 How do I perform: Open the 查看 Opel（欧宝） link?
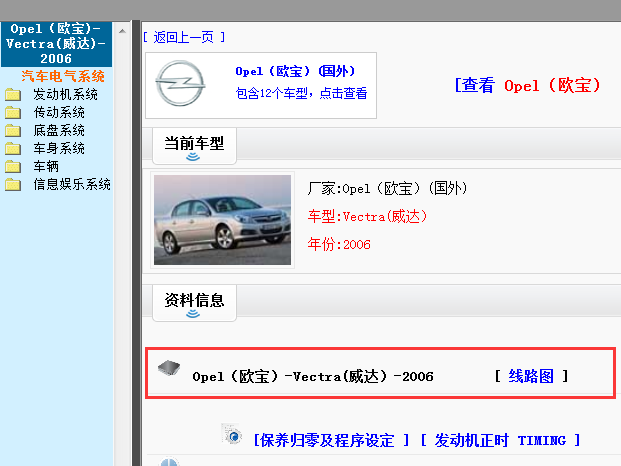(527, 85)
